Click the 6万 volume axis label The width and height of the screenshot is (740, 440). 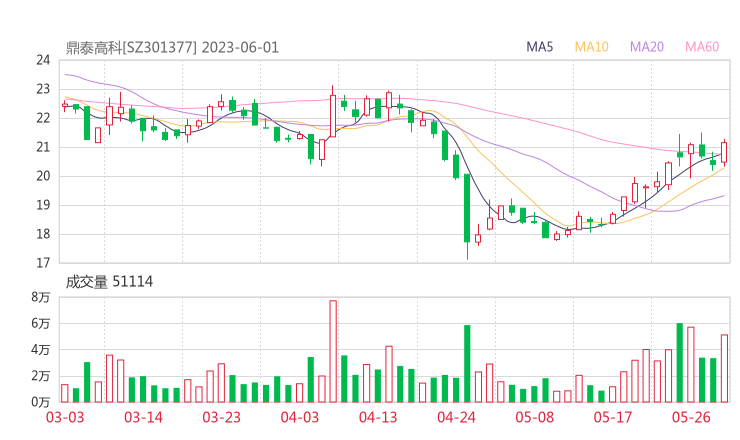tap(41, 324)
